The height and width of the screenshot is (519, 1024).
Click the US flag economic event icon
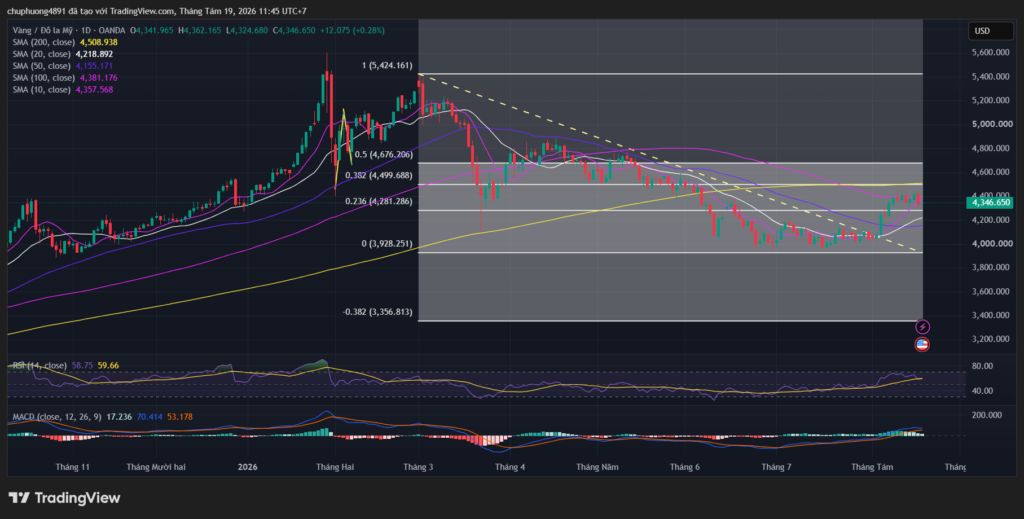pos(922,344)
